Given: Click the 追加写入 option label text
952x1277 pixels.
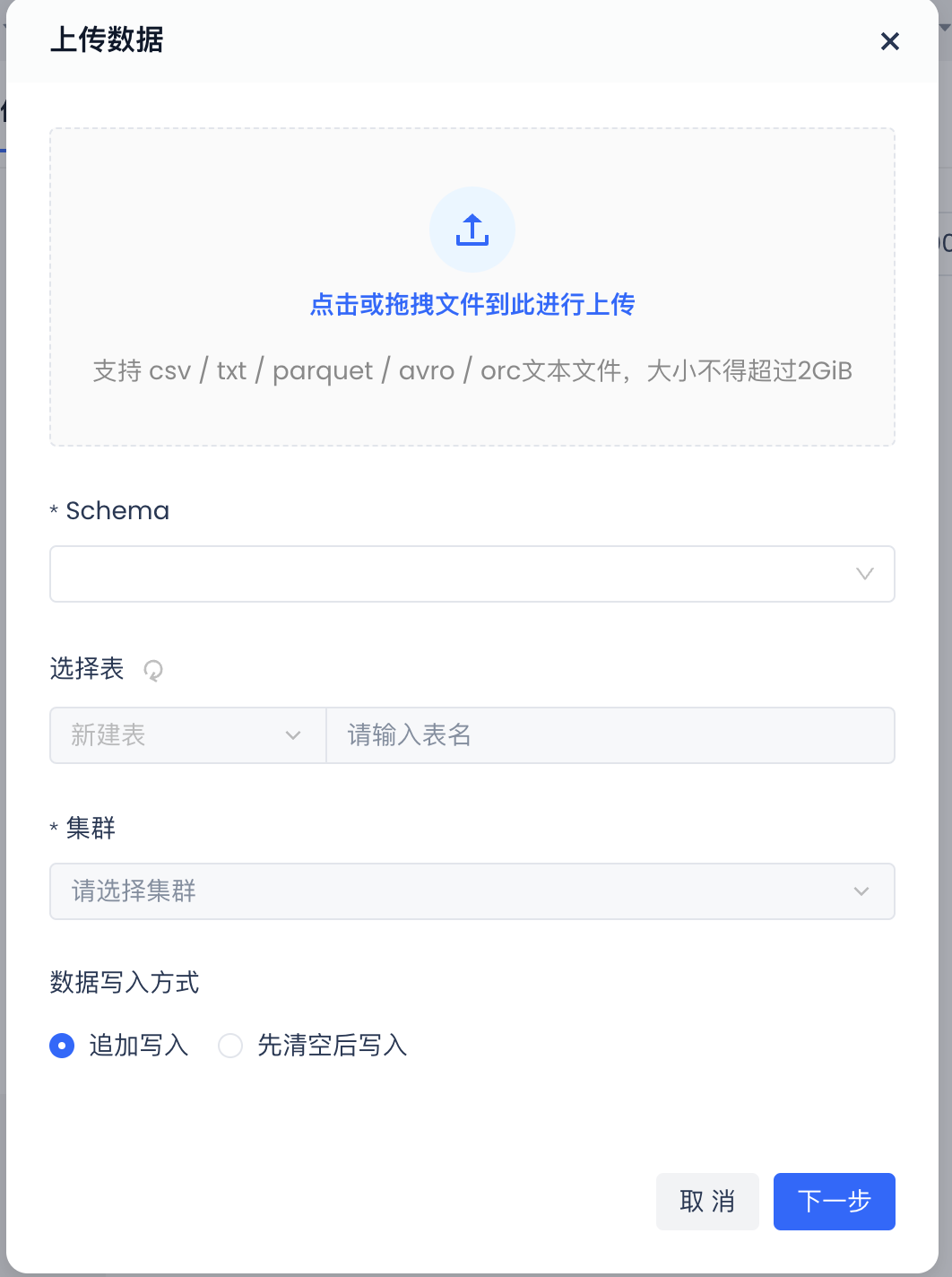Looking at the screenshot, I should tap(139, 1046).
